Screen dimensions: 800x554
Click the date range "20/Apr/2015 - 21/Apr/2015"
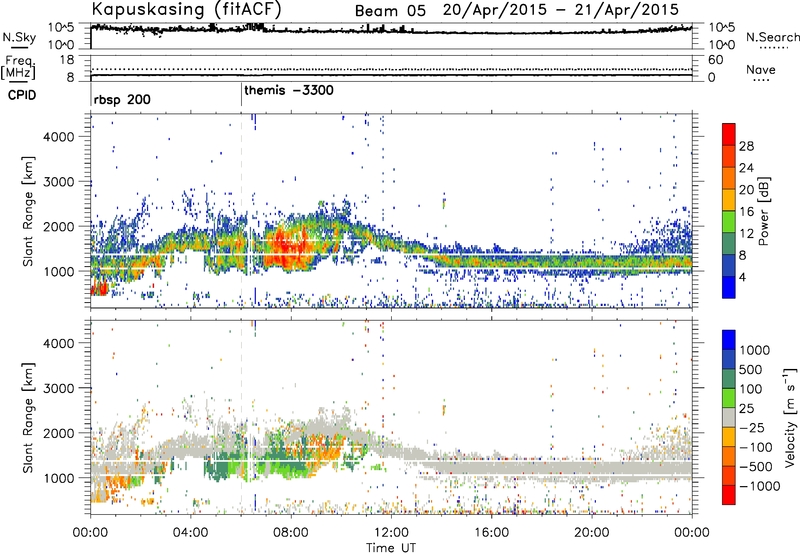click(561, 10)
